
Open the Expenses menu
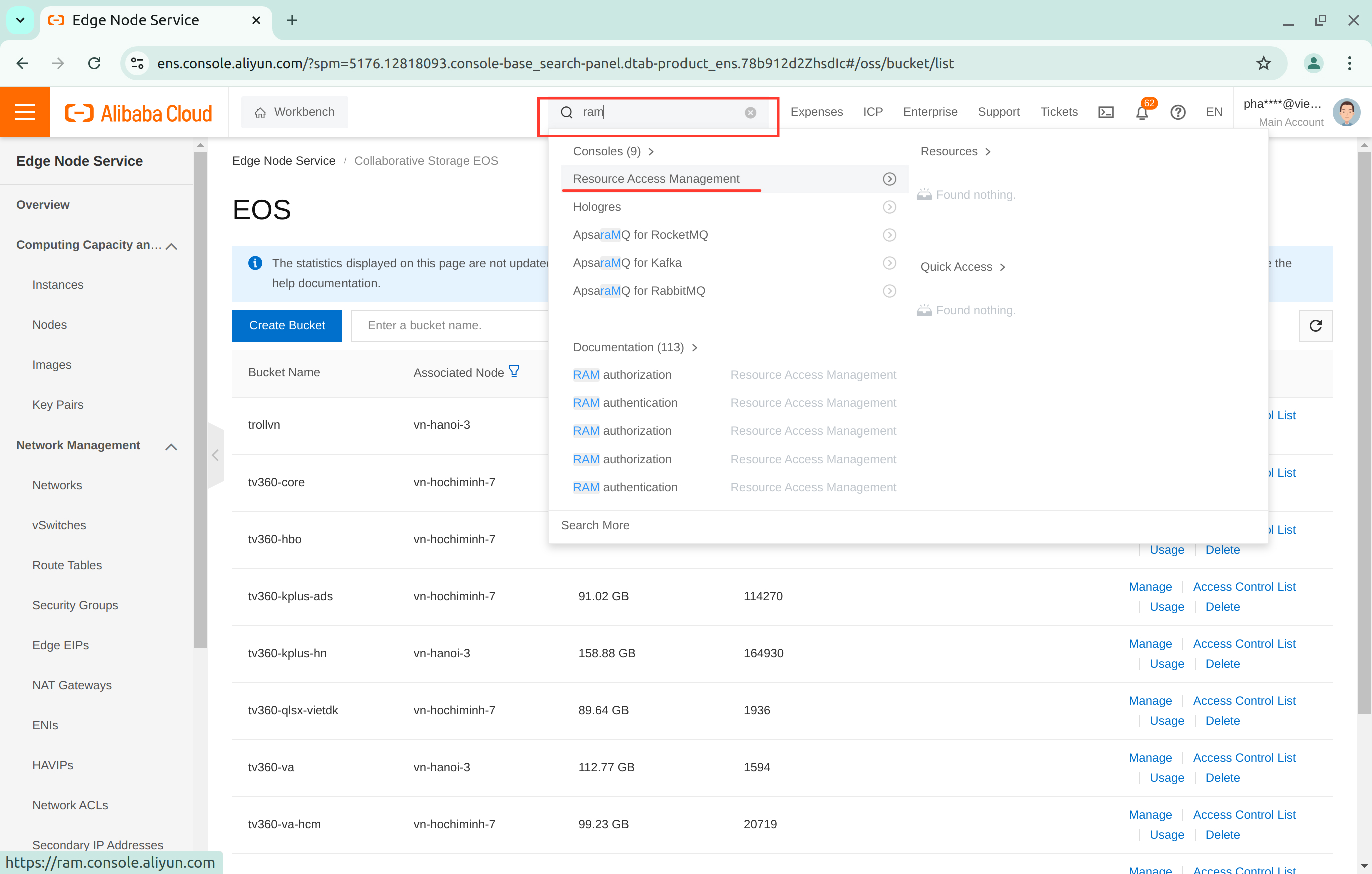[x=816, y=112]
